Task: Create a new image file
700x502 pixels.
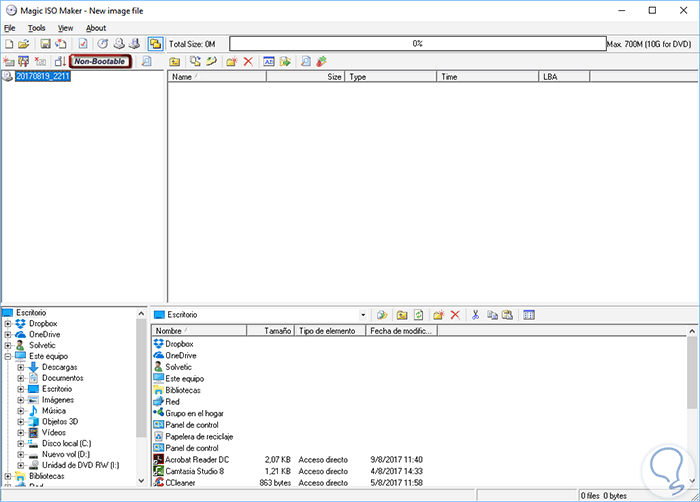Action: click(9, 44)
